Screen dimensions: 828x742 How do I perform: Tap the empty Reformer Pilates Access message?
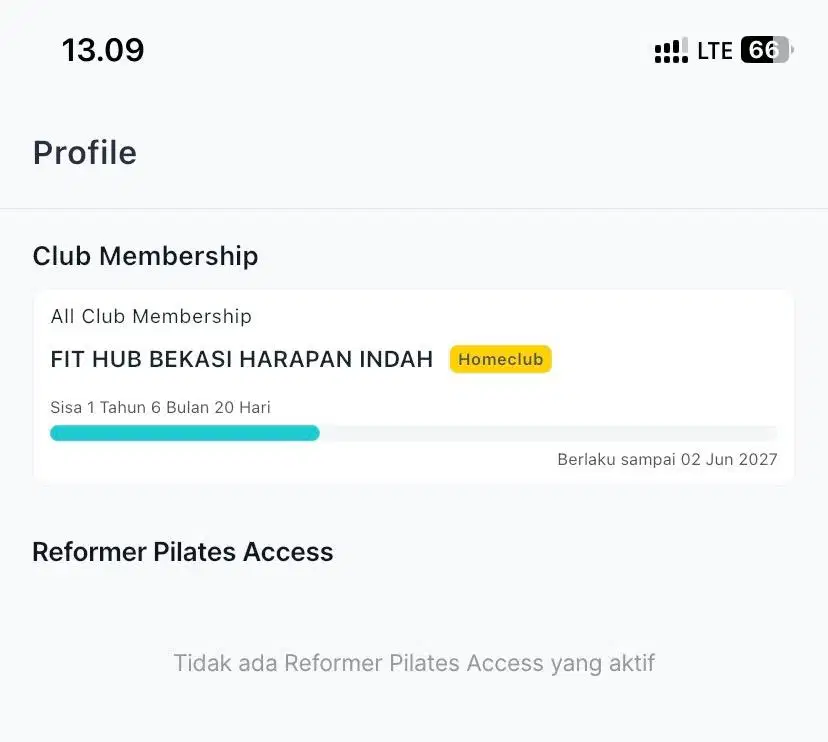414,662
